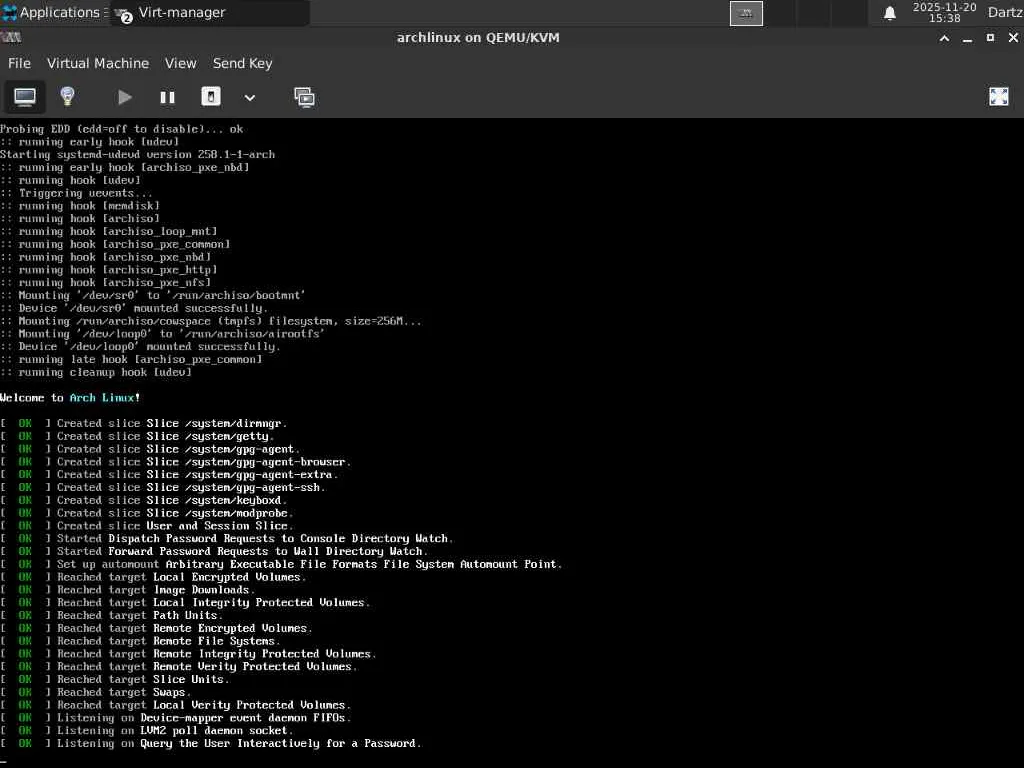Click the workspace switcher thumbnail

click(x=746, y=13)
